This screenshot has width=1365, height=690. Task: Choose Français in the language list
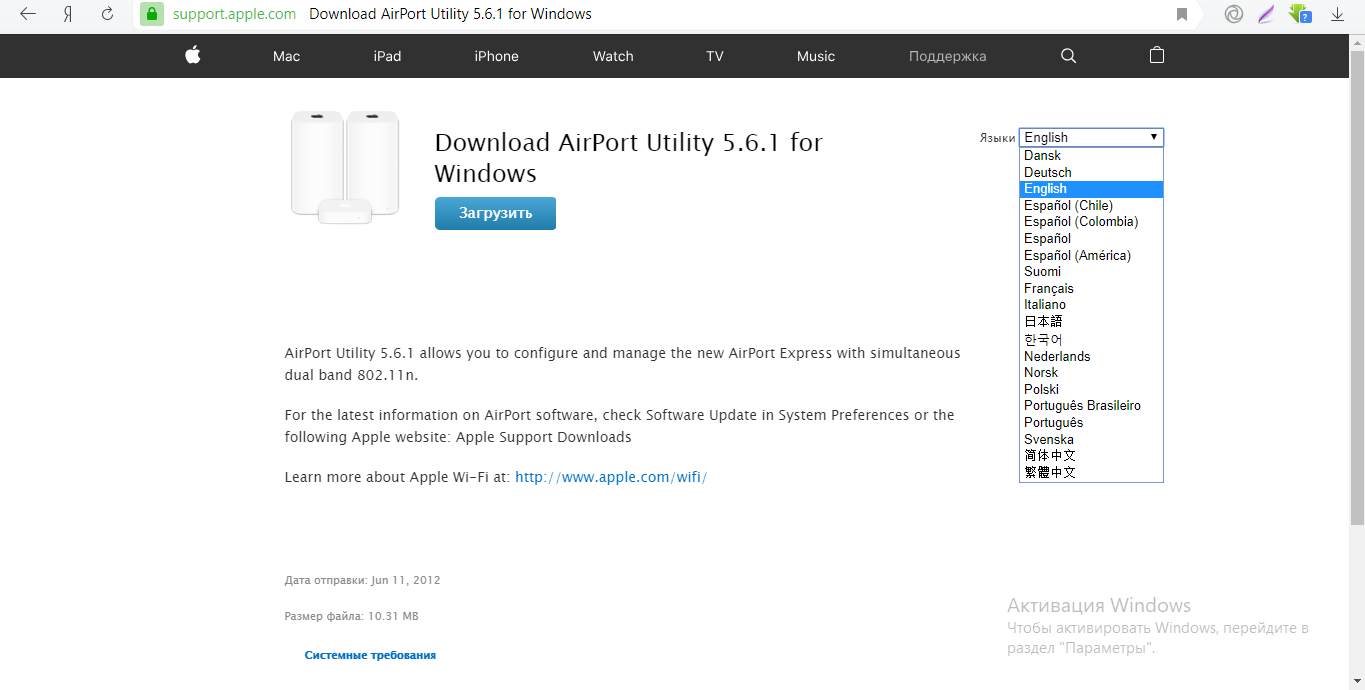1048,288
